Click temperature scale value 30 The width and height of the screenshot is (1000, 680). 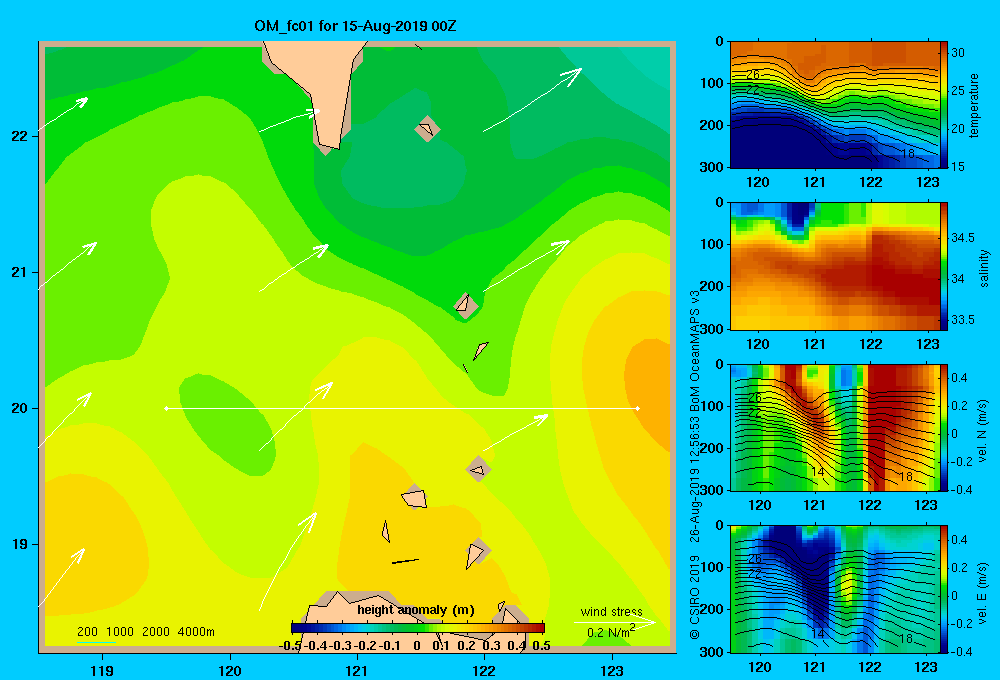click(x=958, y=53)
